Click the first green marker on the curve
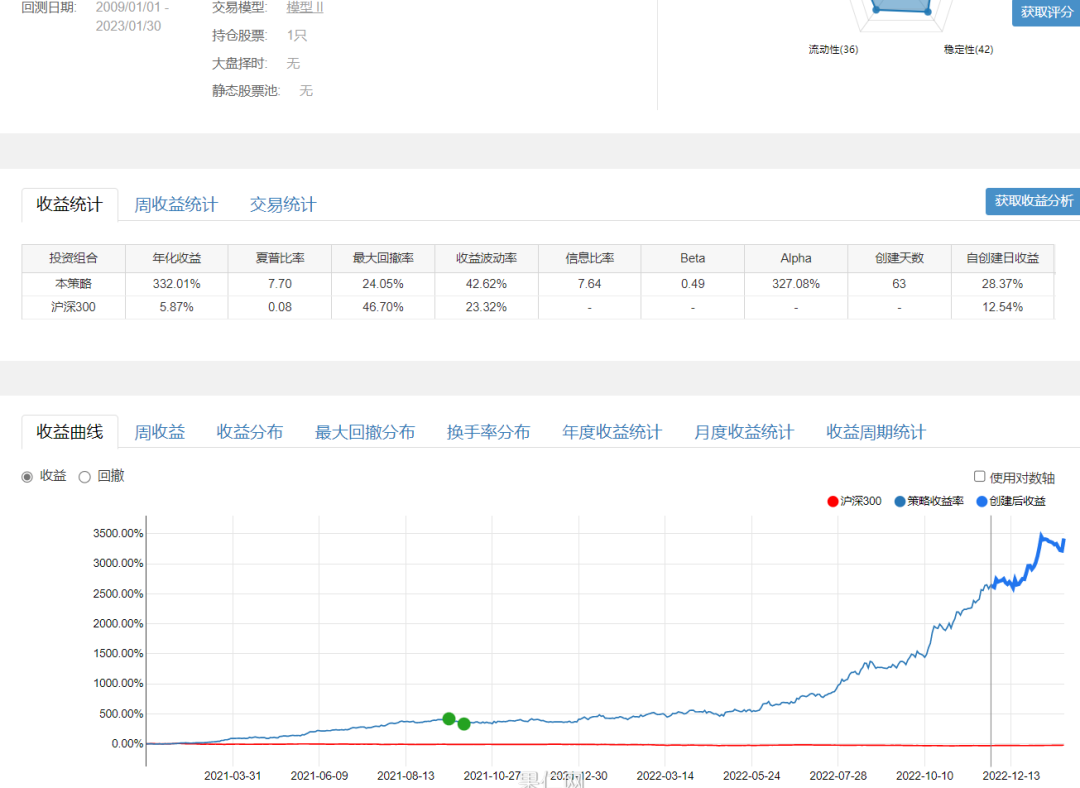 (449, 718)
